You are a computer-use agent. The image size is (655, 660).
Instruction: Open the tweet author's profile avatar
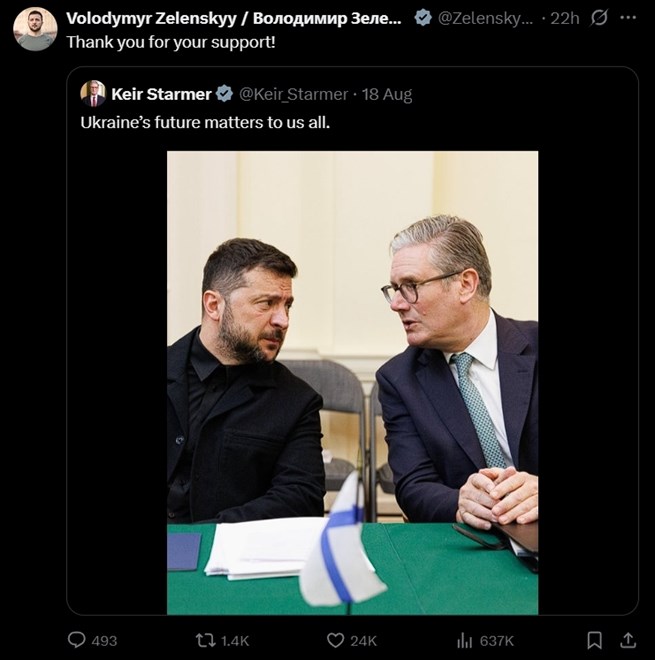pos(35,29)
